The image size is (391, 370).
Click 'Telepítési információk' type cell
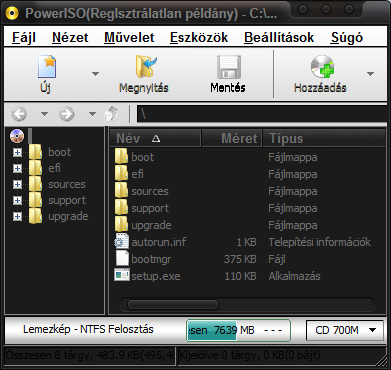320,242
